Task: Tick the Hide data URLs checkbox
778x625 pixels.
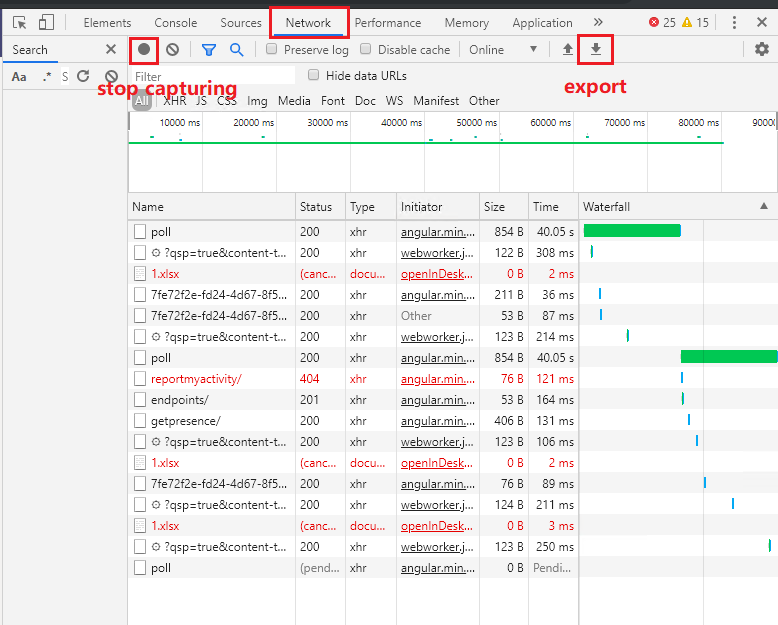Action: 314,75
